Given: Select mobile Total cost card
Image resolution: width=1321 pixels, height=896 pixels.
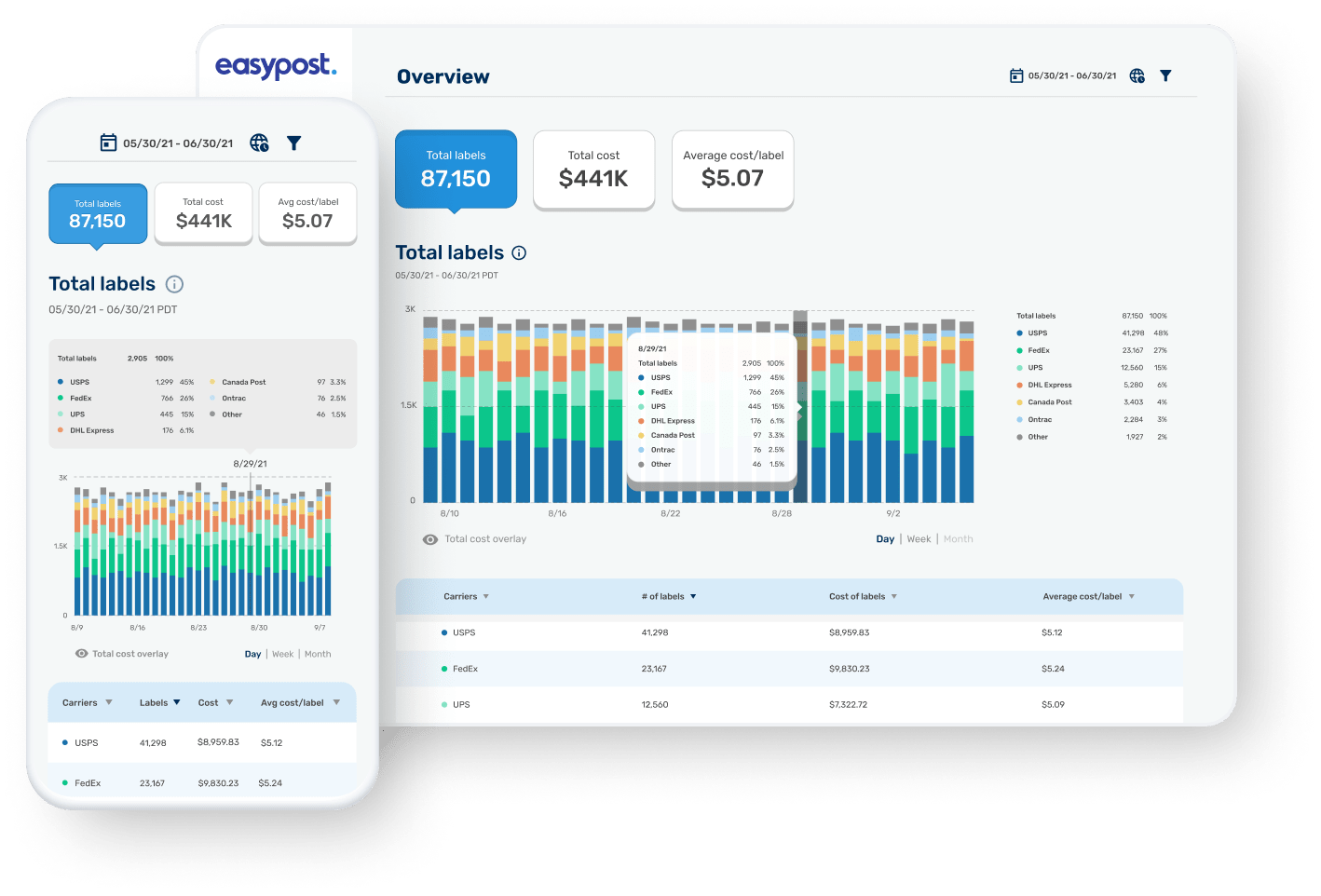Looking at the screenshot, I should tap(203, 213).
